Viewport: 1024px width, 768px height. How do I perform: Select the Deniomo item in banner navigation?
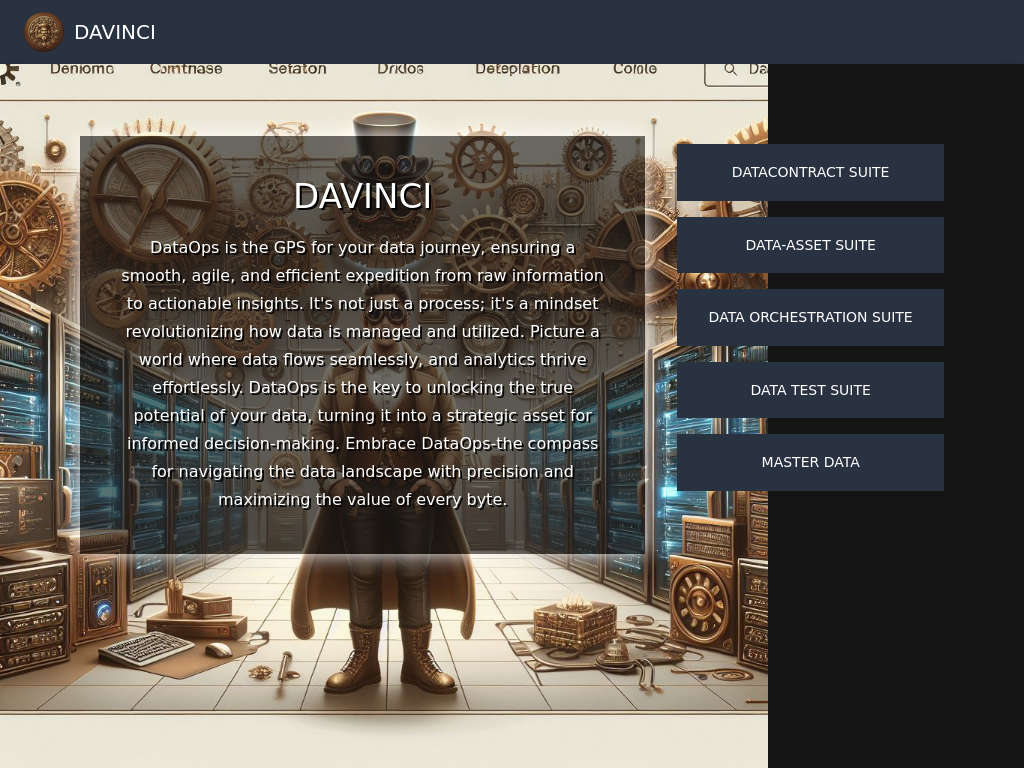click(x=82, y=69)
